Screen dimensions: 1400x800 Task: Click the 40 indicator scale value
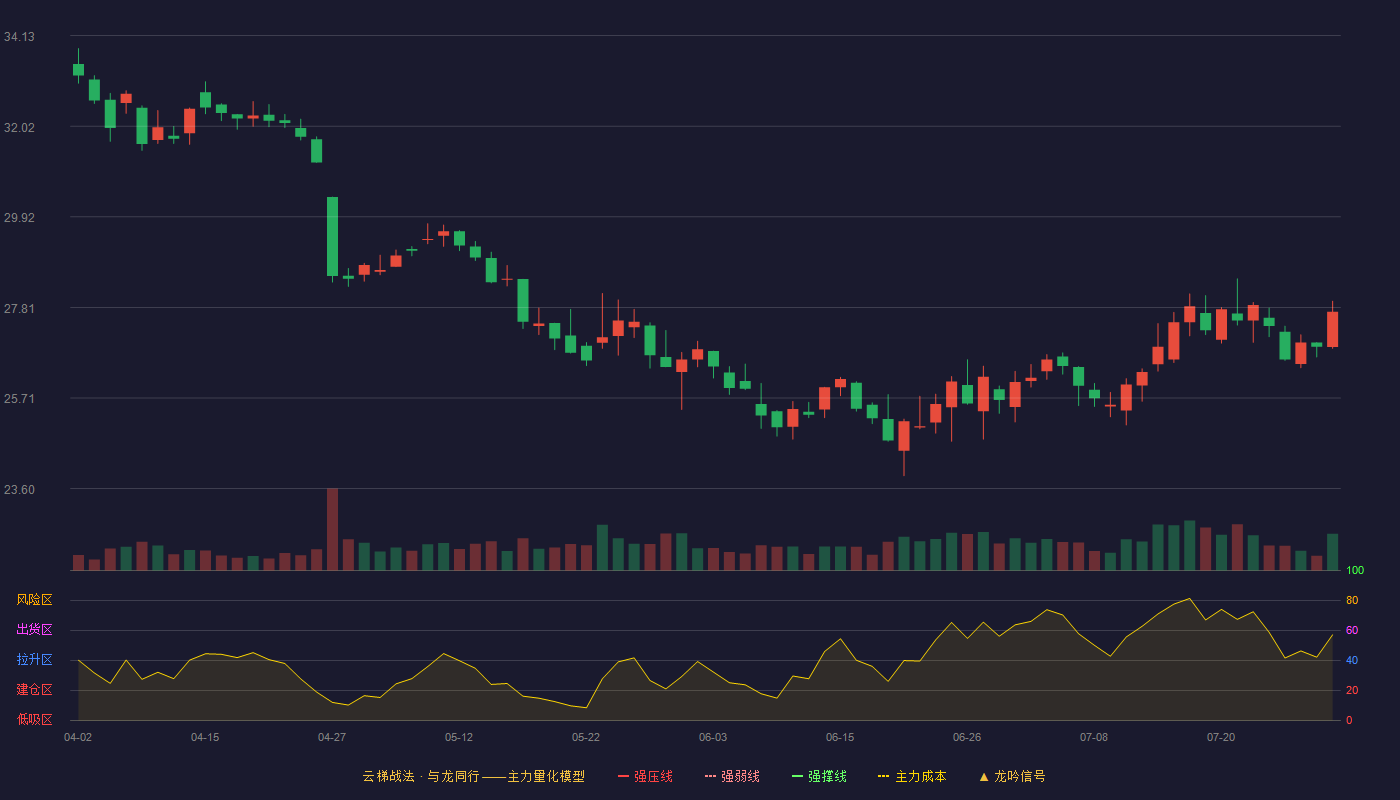click(1352, 660)
